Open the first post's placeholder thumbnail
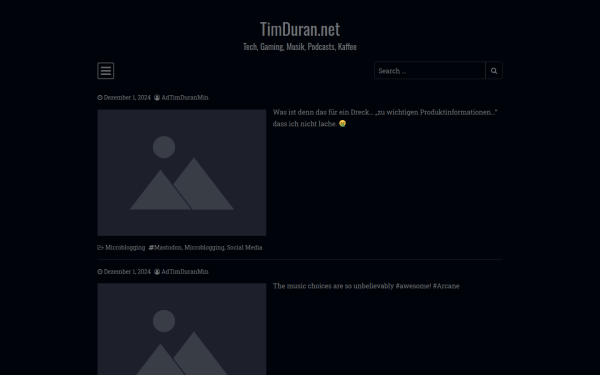The image size is (600, 375). pos(182,173)
